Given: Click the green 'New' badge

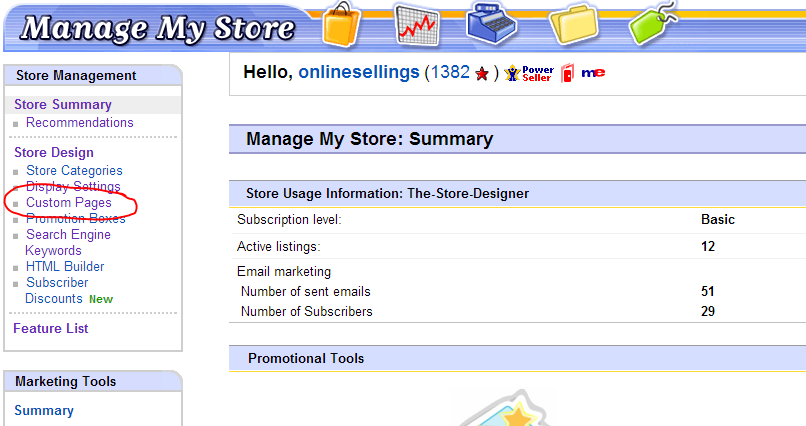Looking at the screenshot, I should 101,299.
